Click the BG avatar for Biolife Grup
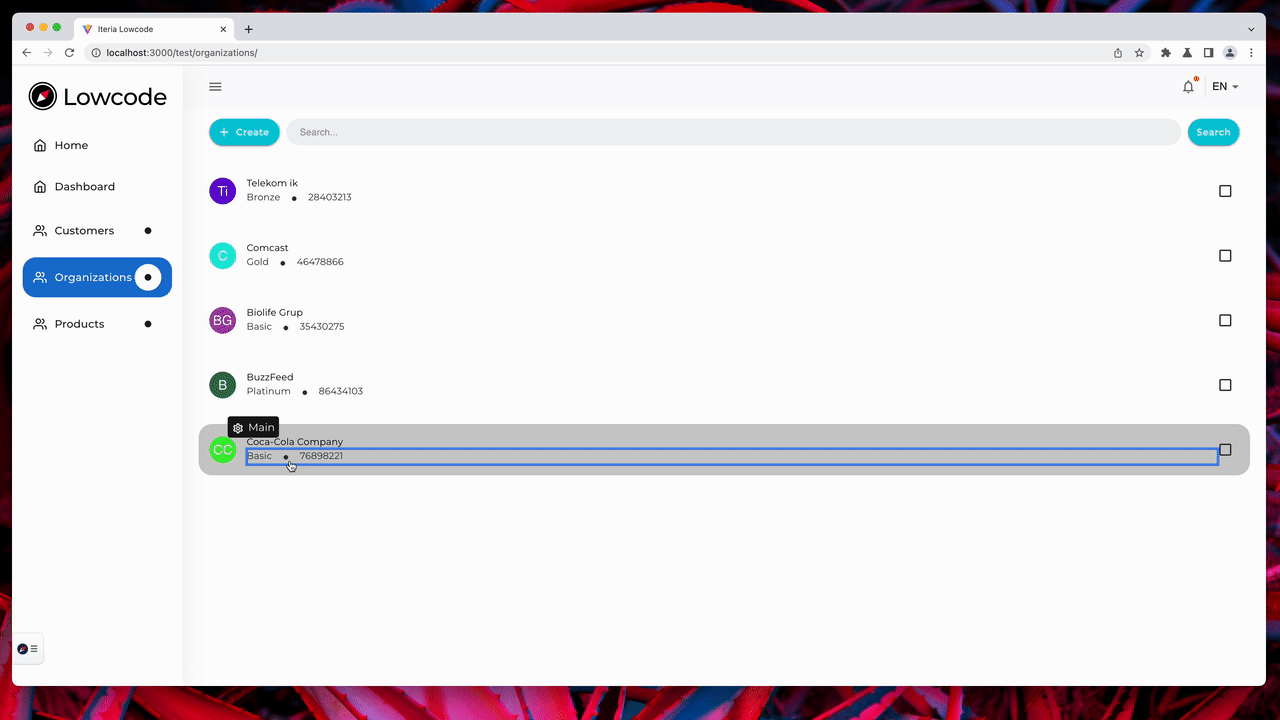The width and height of the screenshot is (1280, 720). click(x=222, y=320)
